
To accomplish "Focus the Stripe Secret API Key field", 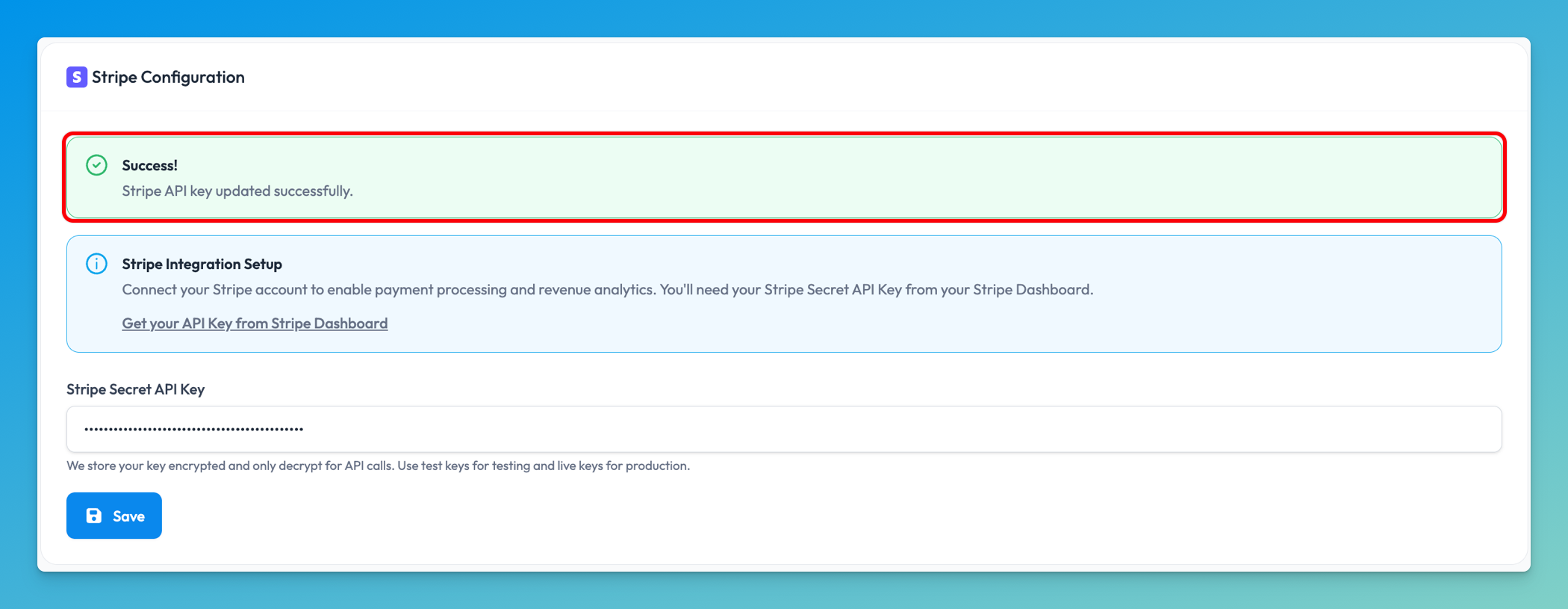I will [x=784, y=429].
